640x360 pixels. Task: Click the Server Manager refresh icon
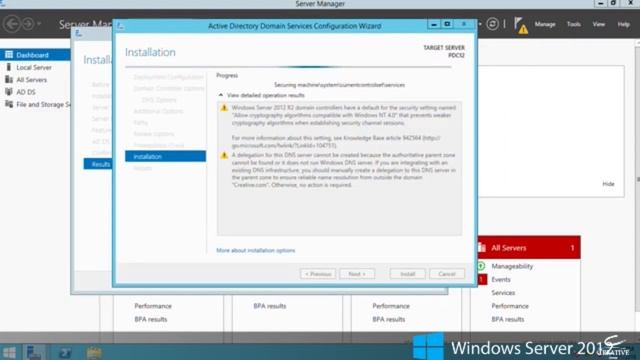(x=492, y=24)
